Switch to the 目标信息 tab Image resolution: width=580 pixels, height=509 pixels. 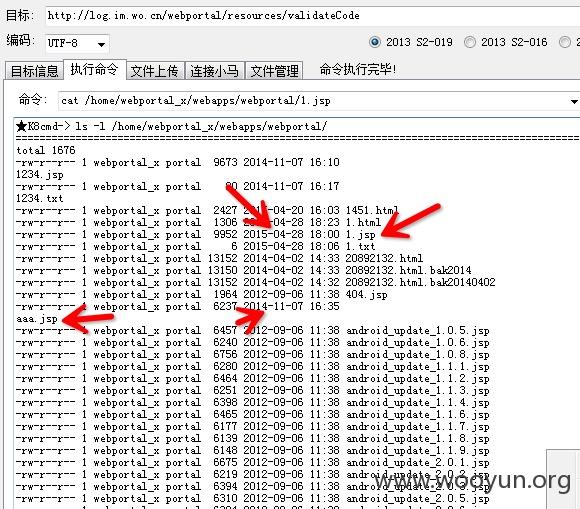click(x=34, y=71)
